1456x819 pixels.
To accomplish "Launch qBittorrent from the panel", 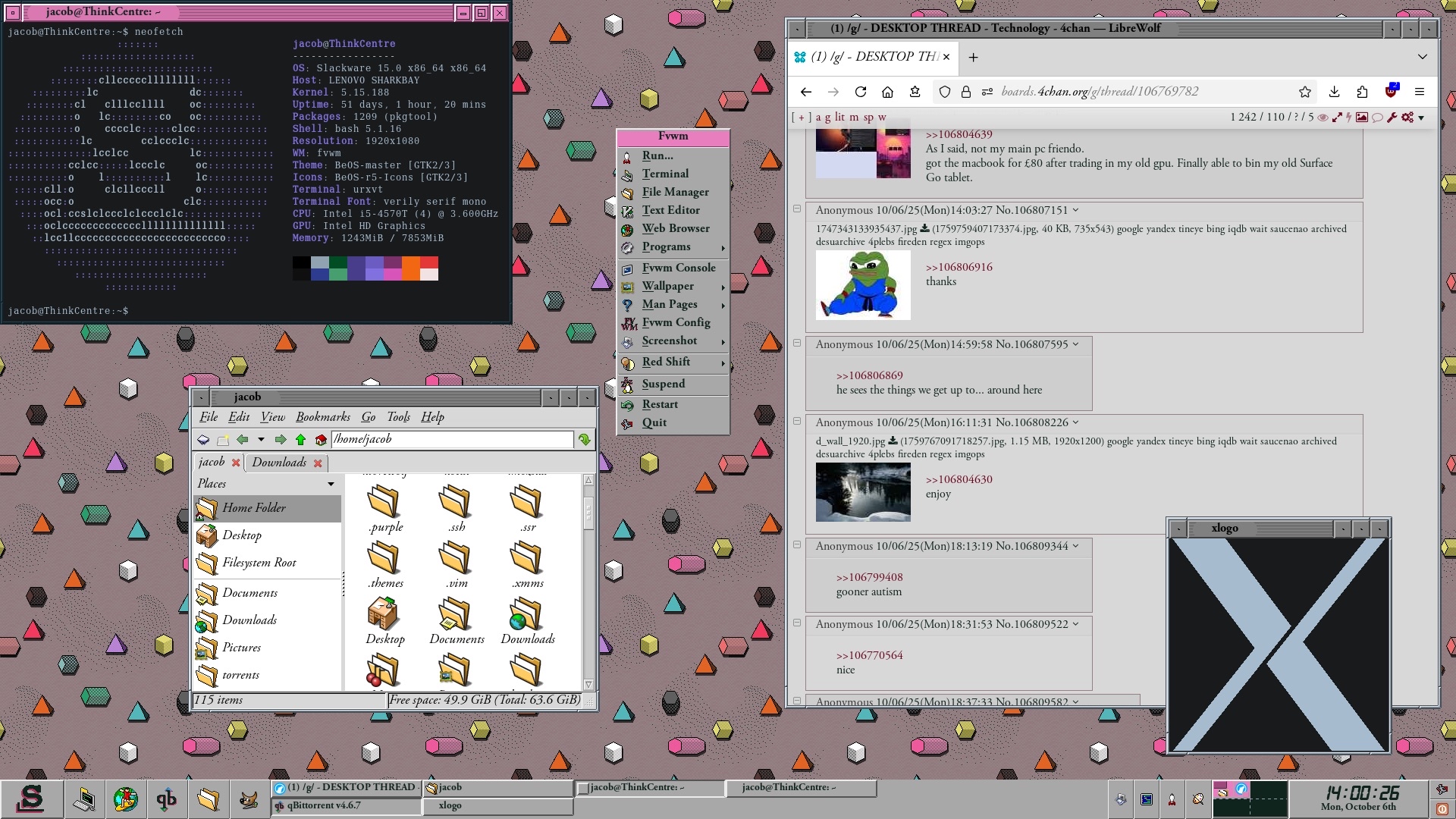I will tap(166, 799).
